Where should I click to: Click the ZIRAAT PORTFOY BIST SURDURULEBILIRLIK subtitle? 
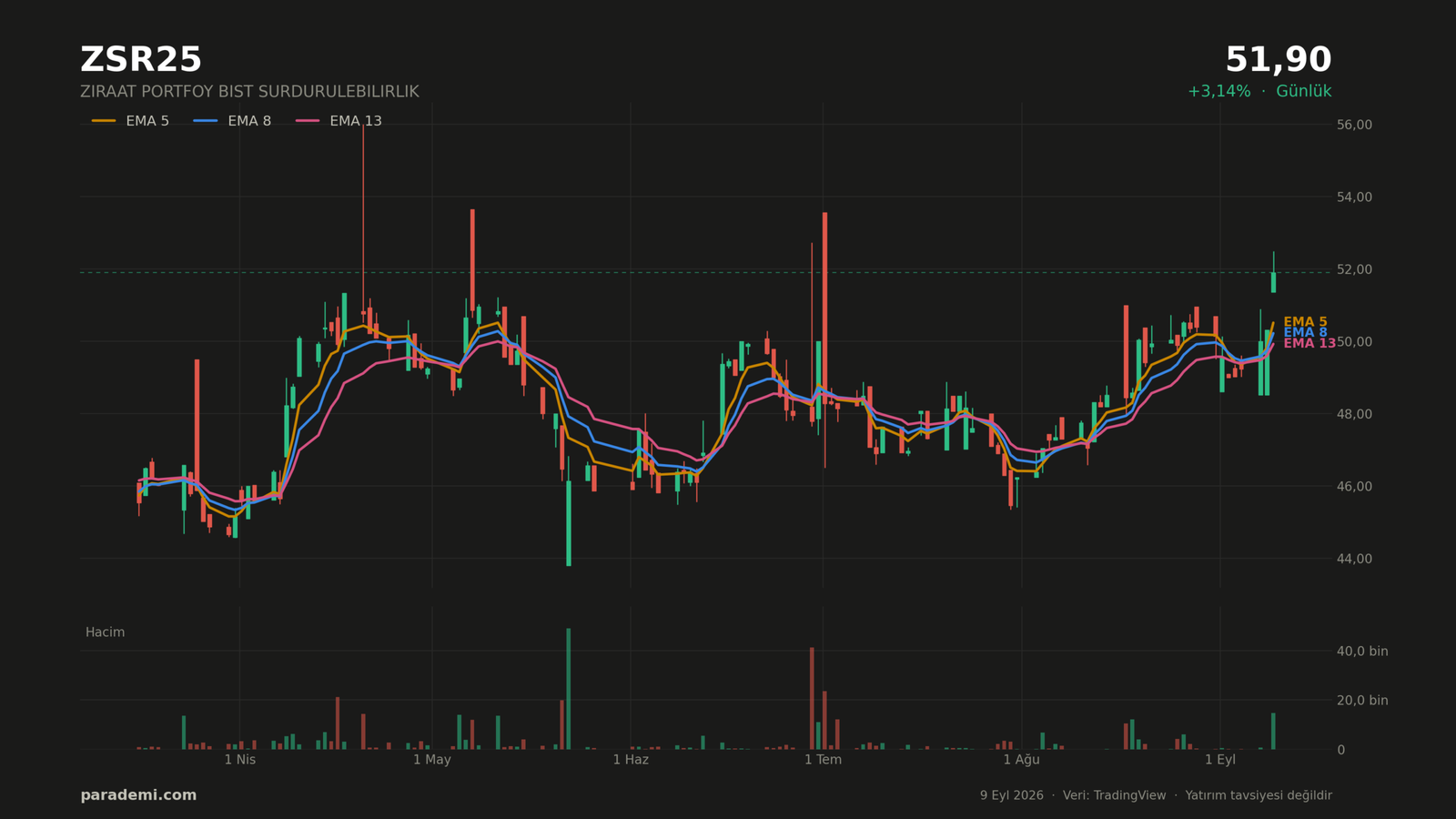pos(249,92)
